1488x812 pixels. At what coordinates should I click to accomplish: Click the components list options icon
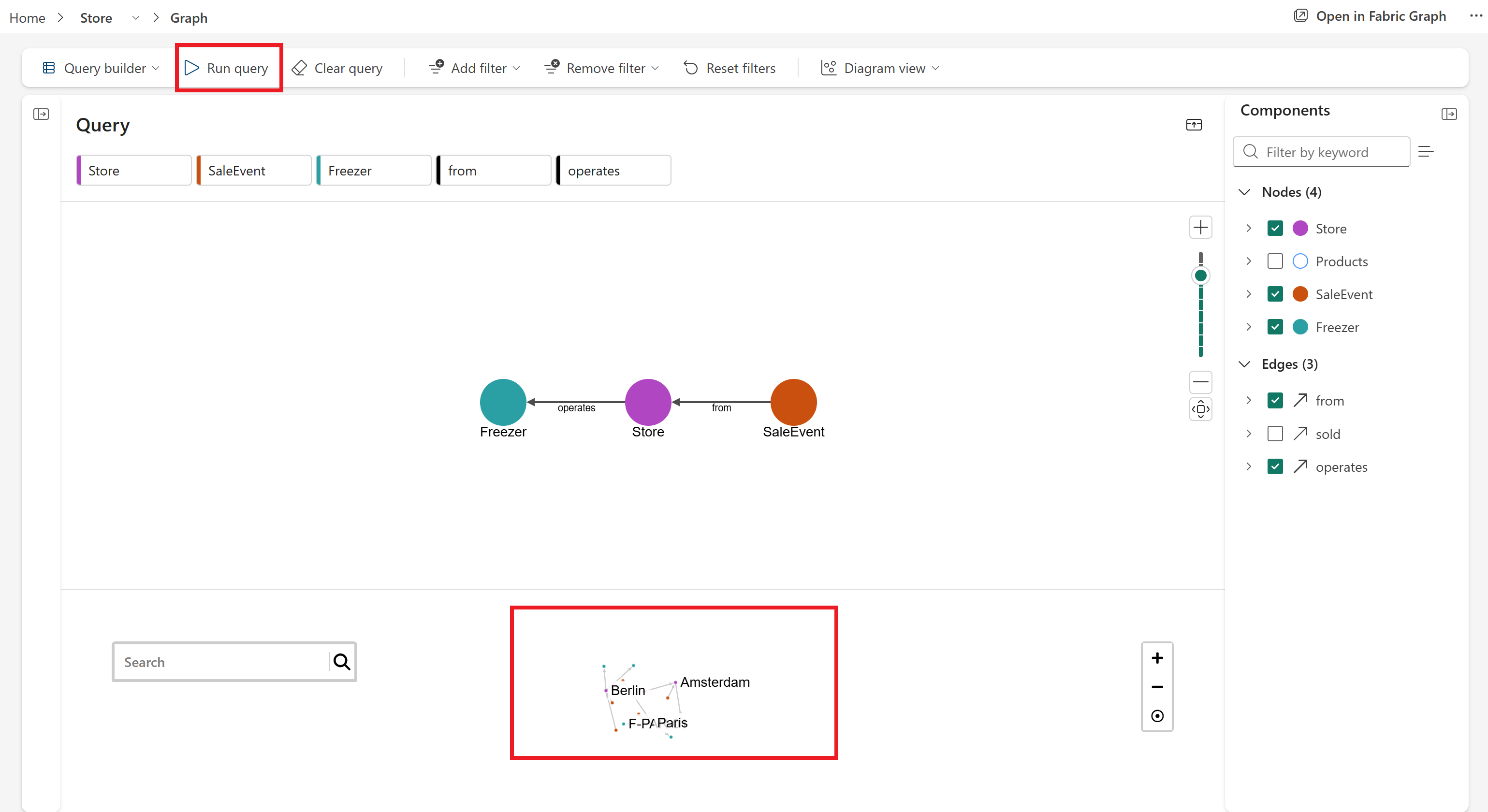point(1426,151)
